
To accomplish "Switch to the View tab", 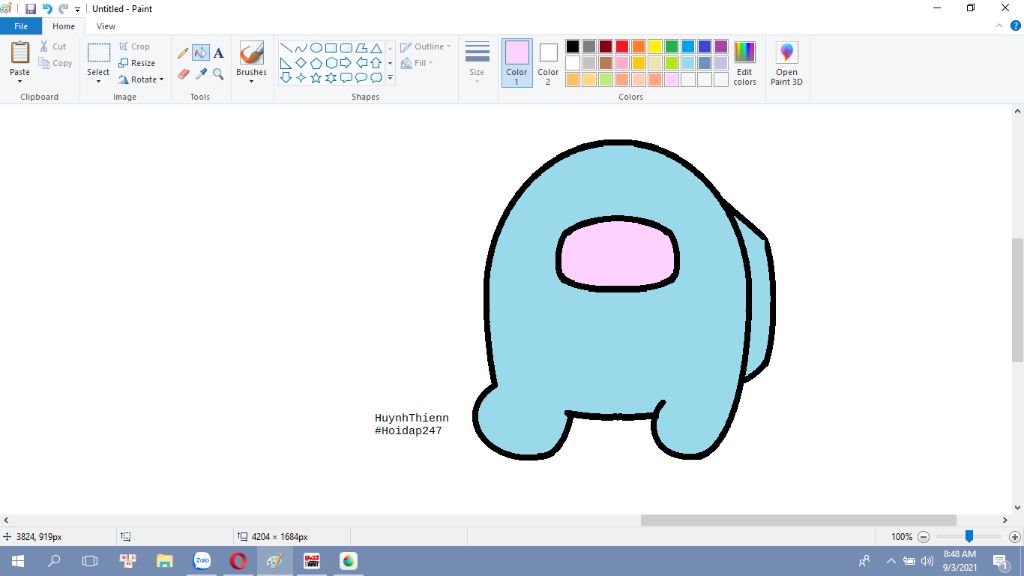I will point(106,26).
